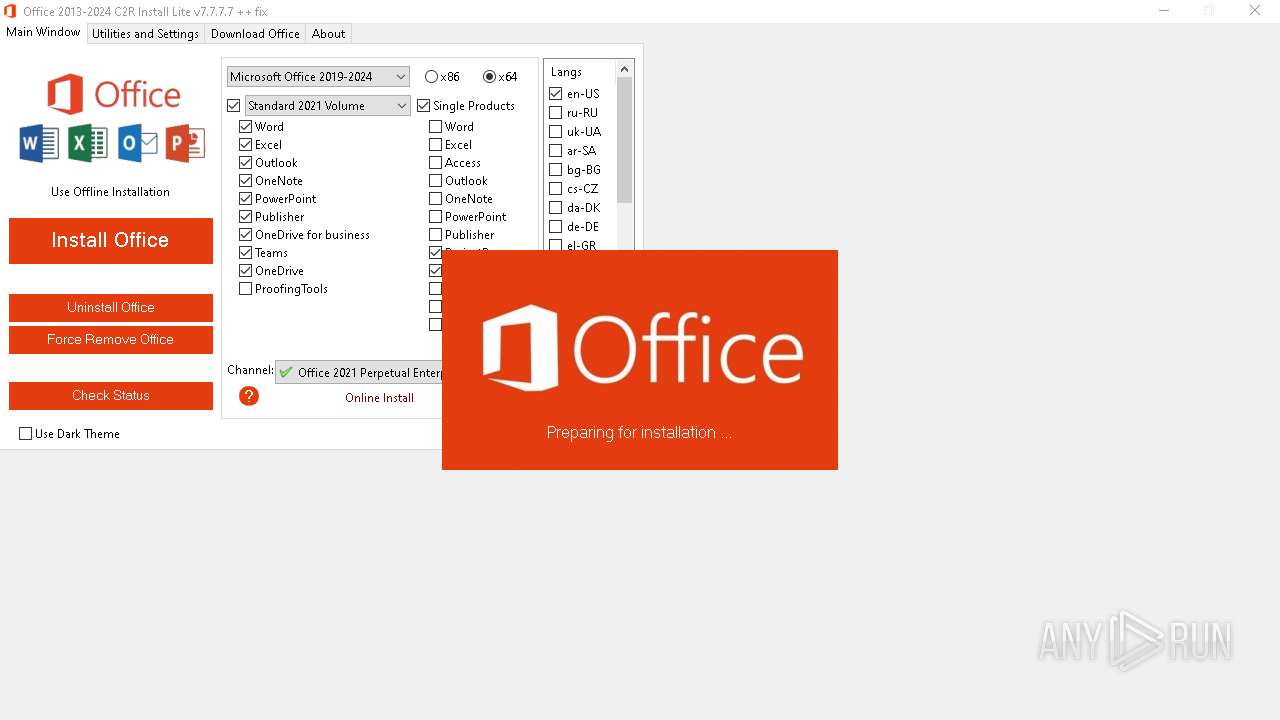Check the cs-CZ language
The height and width of the screenshot is (720, 1280).
(556, 189)
